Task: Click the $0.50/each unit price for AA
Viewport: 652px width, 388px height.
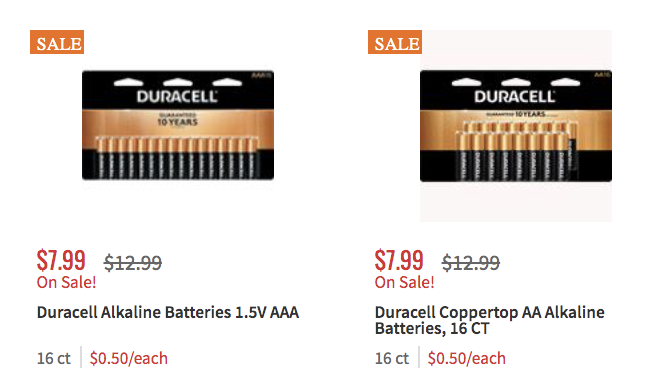Action: point(467,358)
